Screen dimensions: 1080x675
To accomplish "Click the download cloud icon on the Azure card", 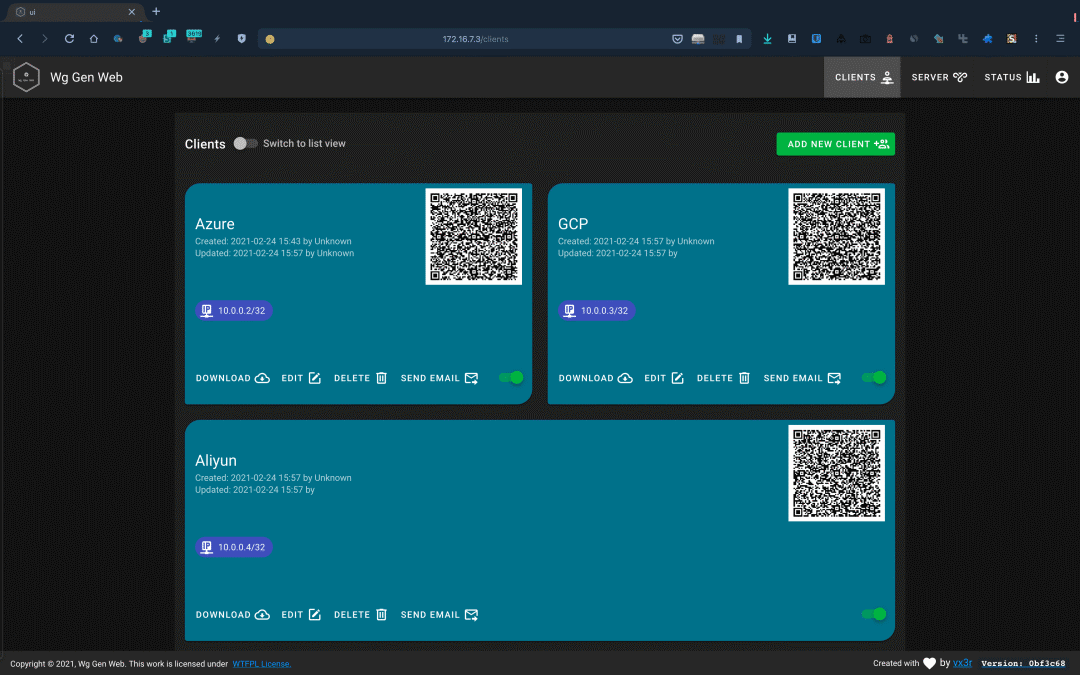I will pos(262,378).
